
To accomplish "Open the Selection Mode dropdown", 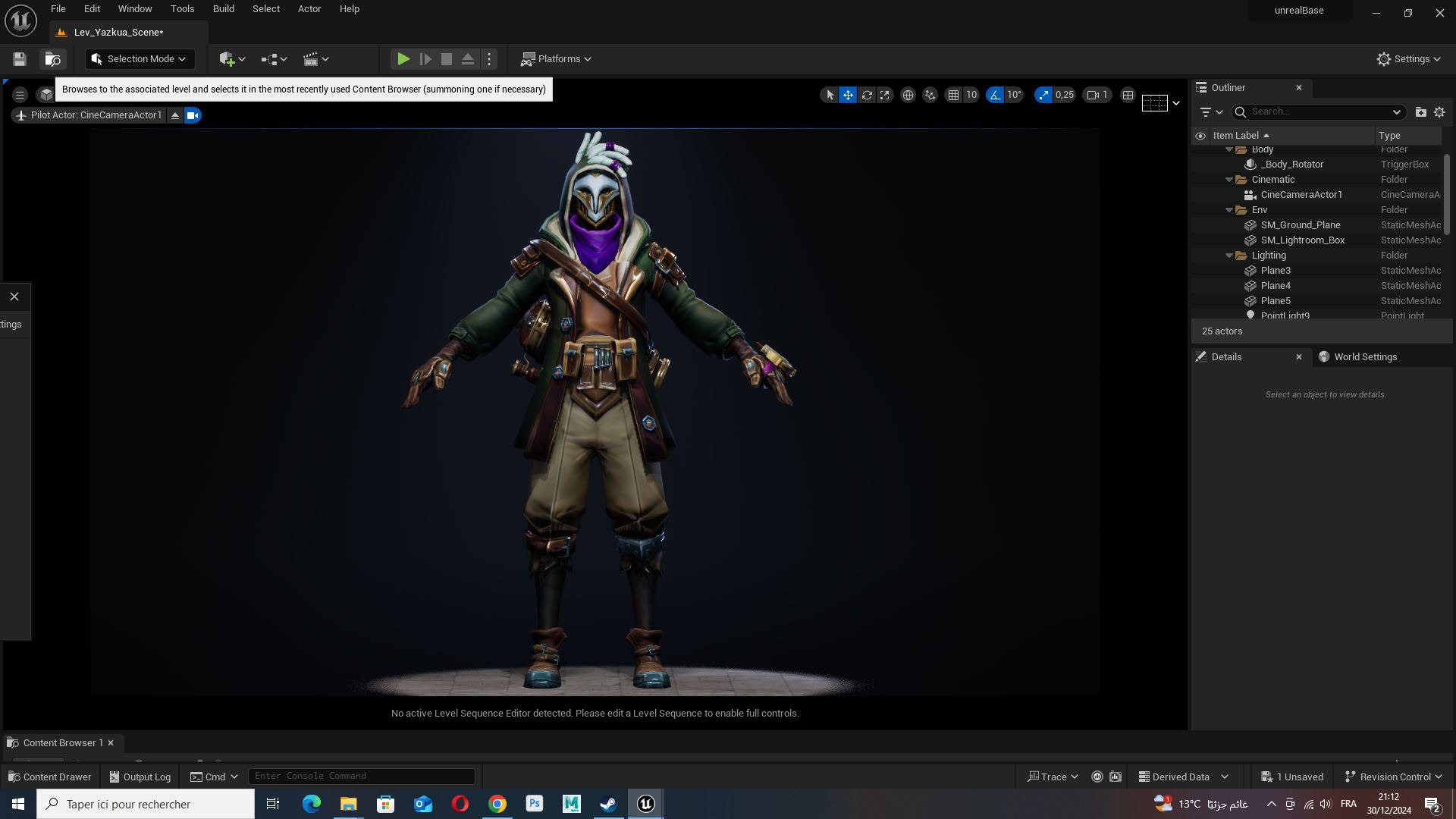I will tap(140, 59).
